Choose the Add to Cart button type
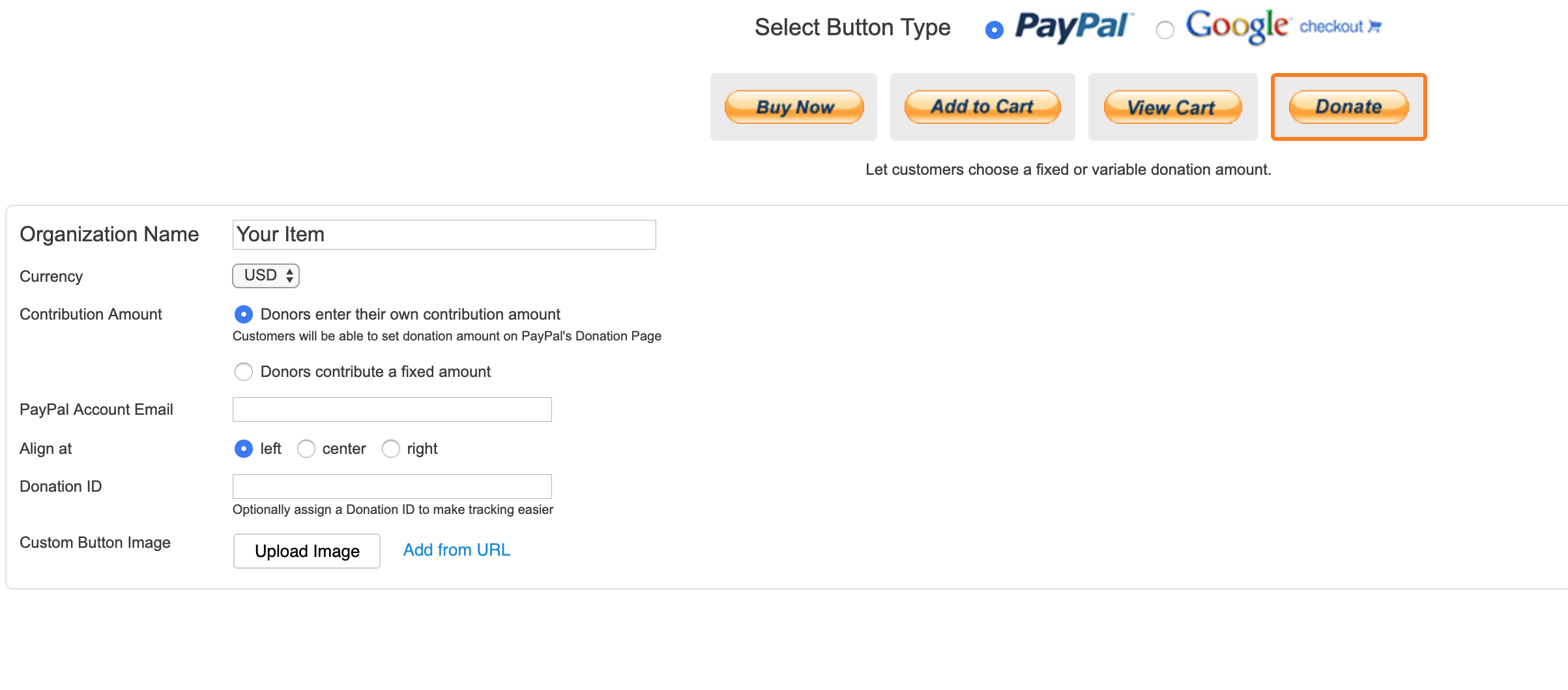 click(x=982, y=107)
